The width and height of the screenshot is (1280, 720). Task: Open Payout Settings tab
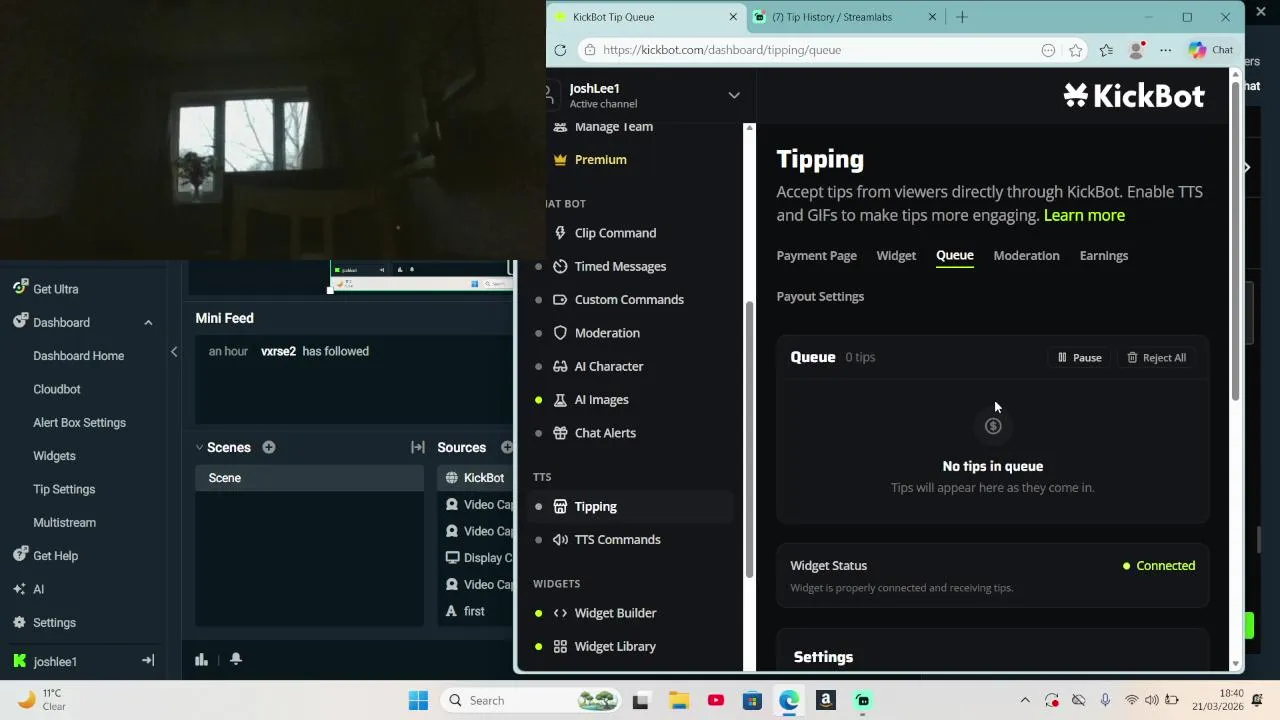click(x=820, y=297)
